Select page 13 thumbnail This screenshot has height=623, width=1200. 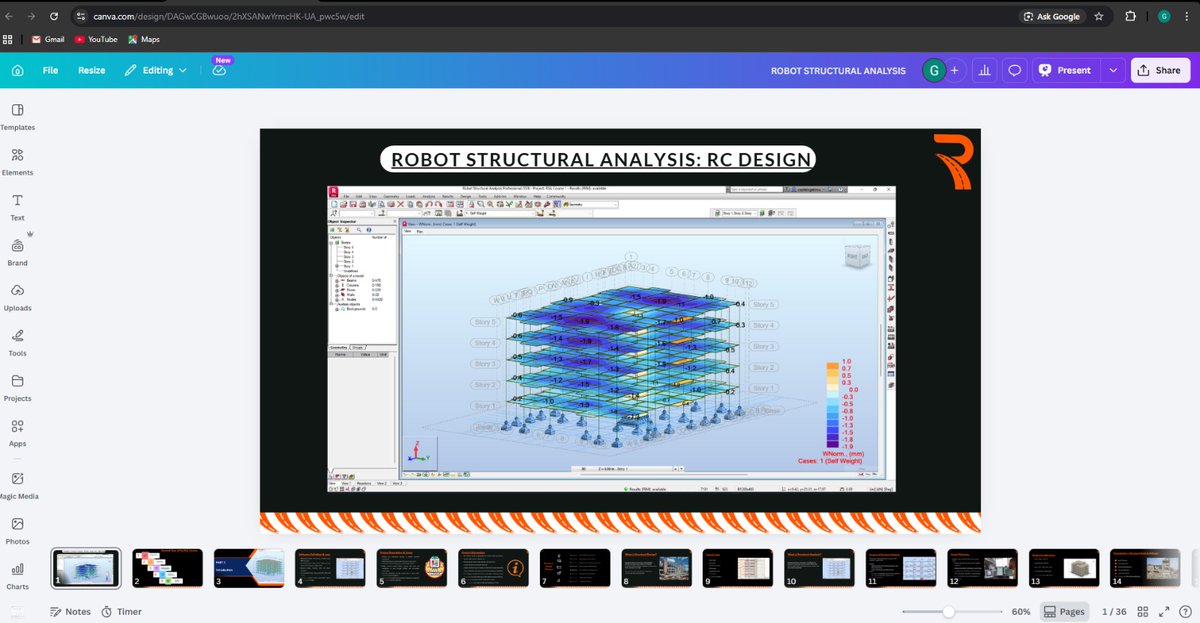point(1064,567)
